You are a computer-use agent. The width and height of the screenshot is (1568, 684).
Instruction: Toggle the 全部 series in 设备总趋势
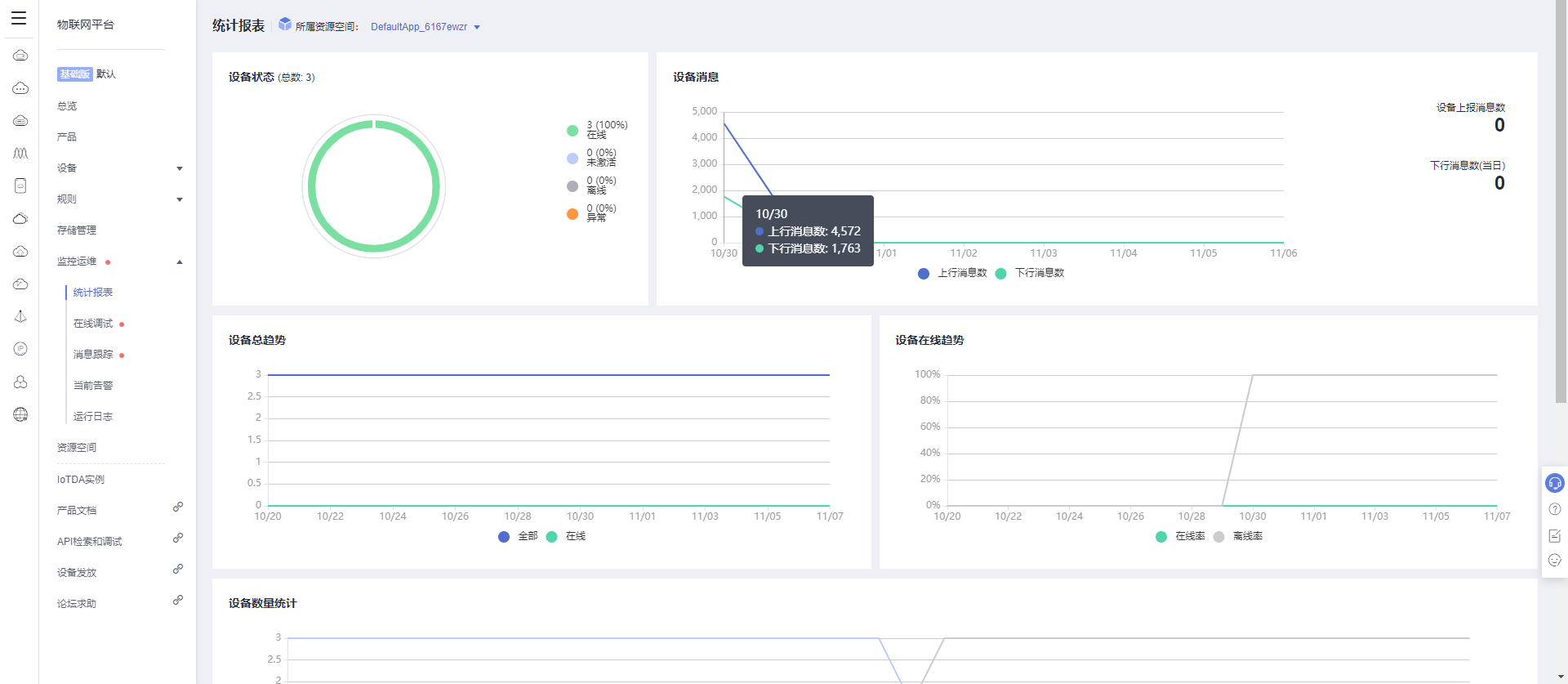(518, 536)
